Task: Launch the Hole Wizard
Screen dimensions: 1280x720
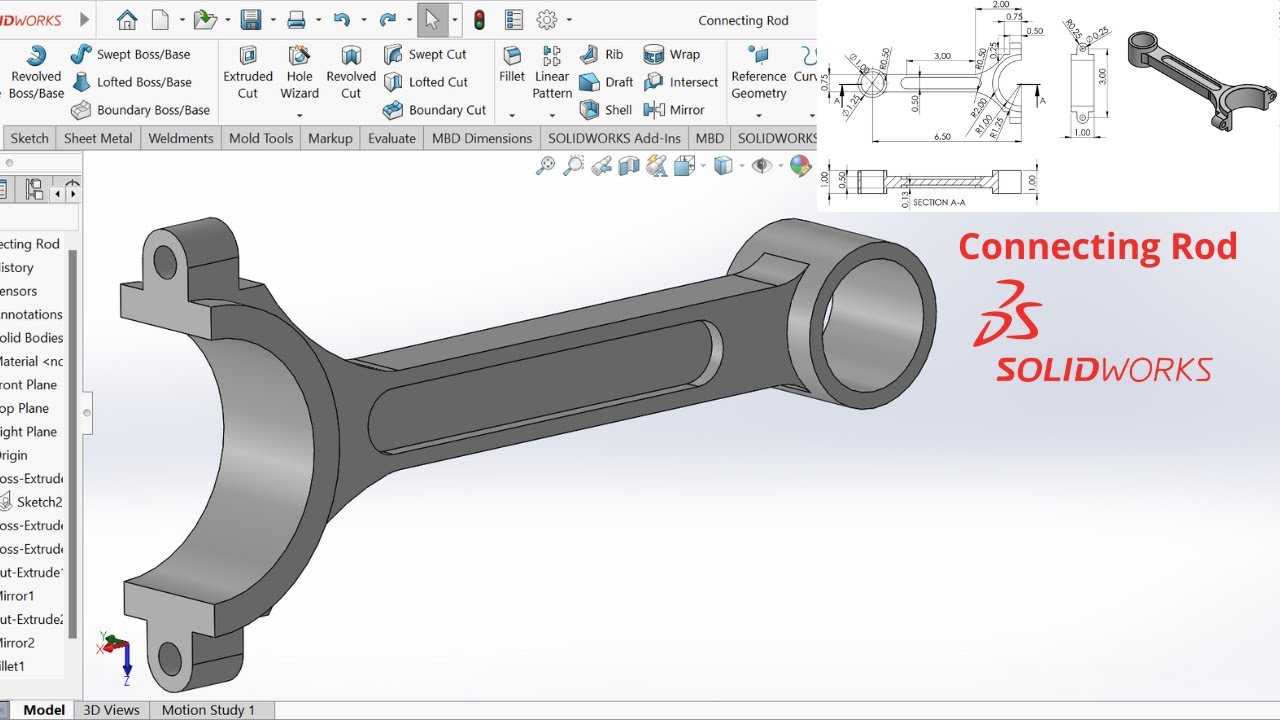Action: click(299, 71)
